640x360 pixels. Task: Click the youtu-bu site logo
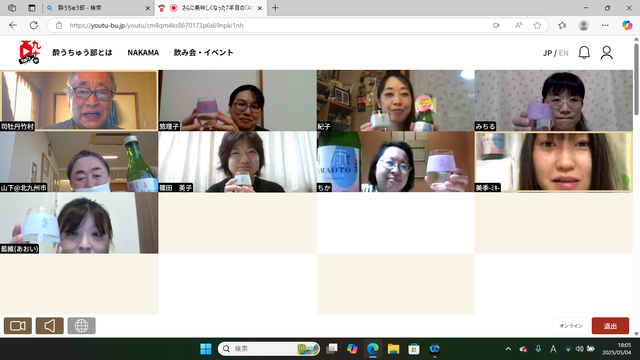click(x=30, y=52)
